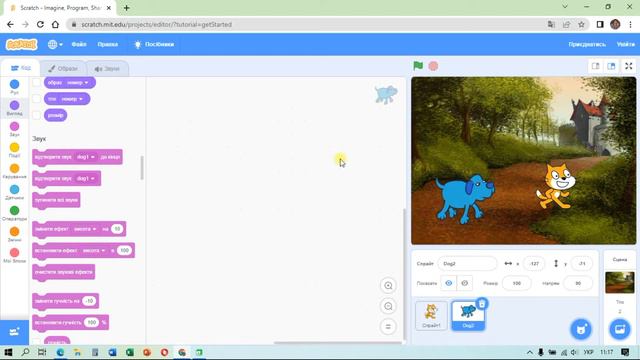Click the Choose a Sprite button
This screenshot has height=360, width=640.
[581, 329]
